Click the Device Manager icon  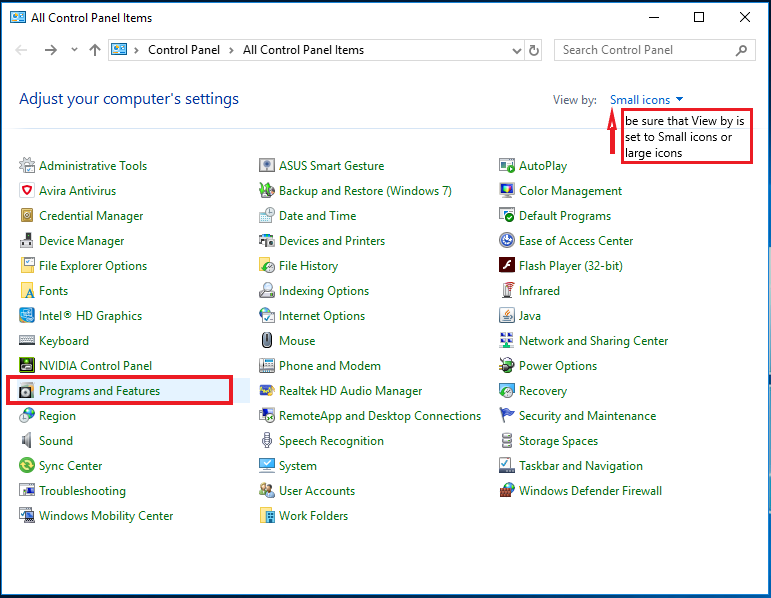[27, 240]
